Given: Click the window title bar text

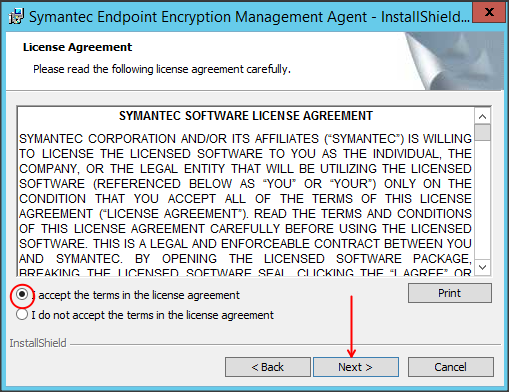Looking at the screenshot, I should click(x=249, y=17).
